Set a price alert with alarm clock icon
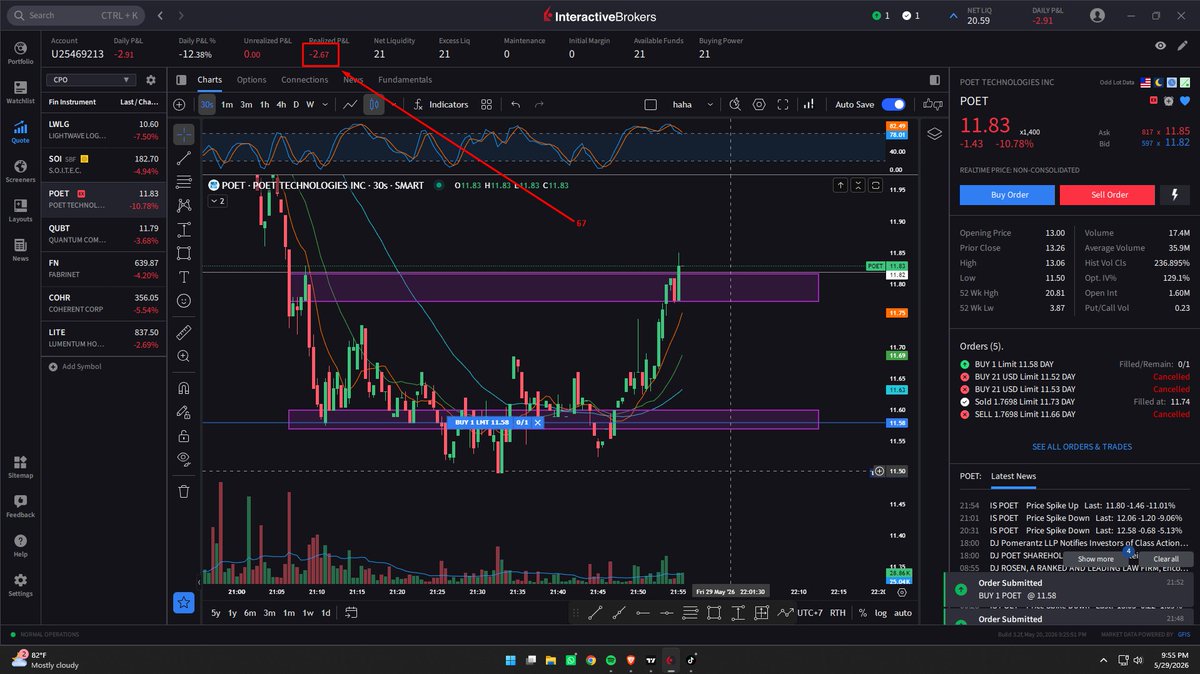Image resolution: width=1200 pixels, height=674 pixels. coord(1169,101)
